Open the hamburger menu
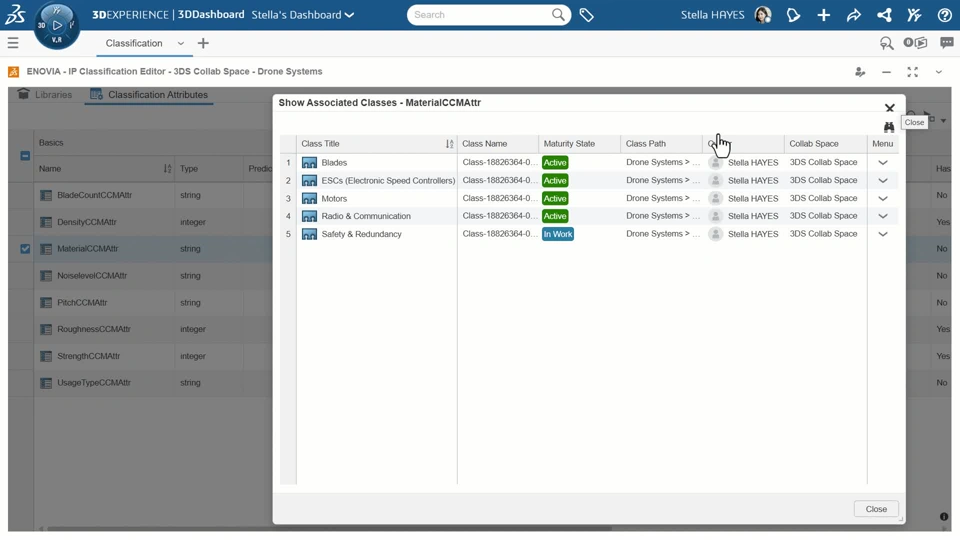This screenshot has width=960, height=540. tap(13, 43)
